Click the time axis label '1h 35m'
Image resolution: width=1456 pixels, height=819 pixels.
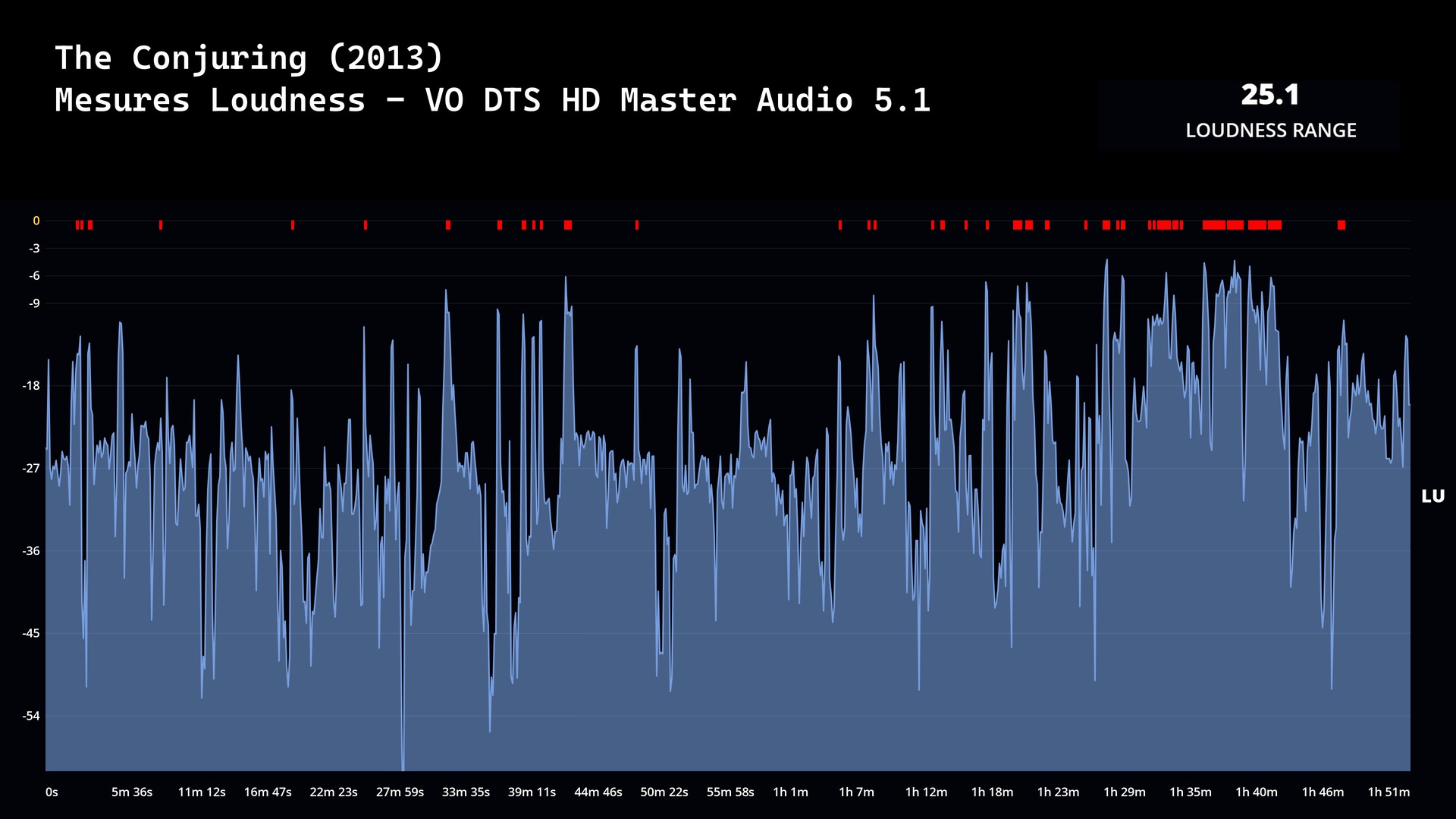click(1190, 792)
